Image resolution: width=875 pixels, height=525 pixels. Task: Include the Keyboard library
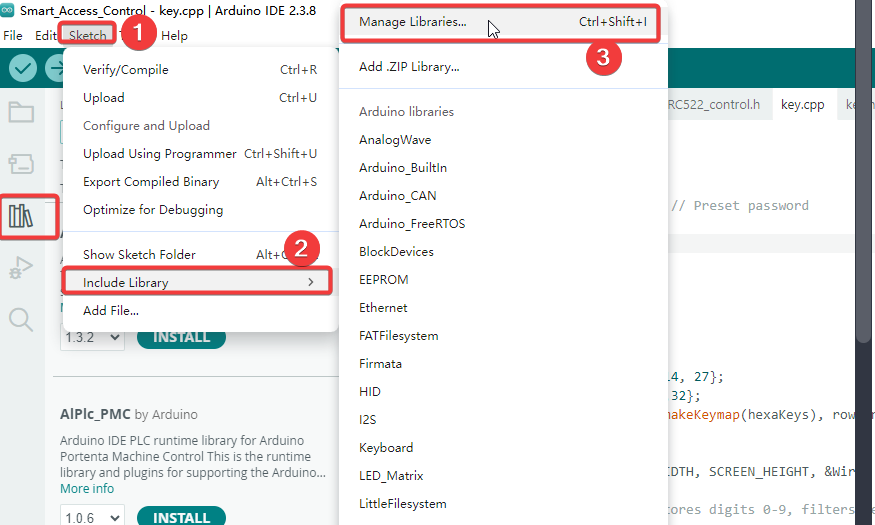point(503,447)
